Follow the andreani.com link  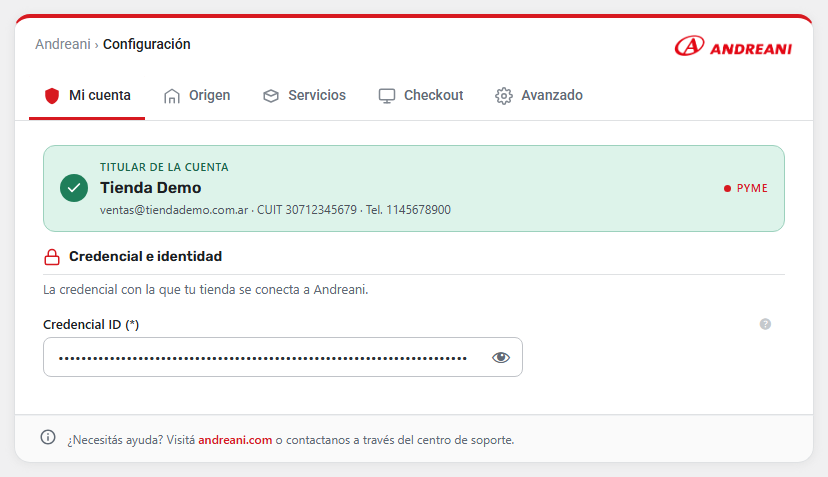tap(235, 440)
